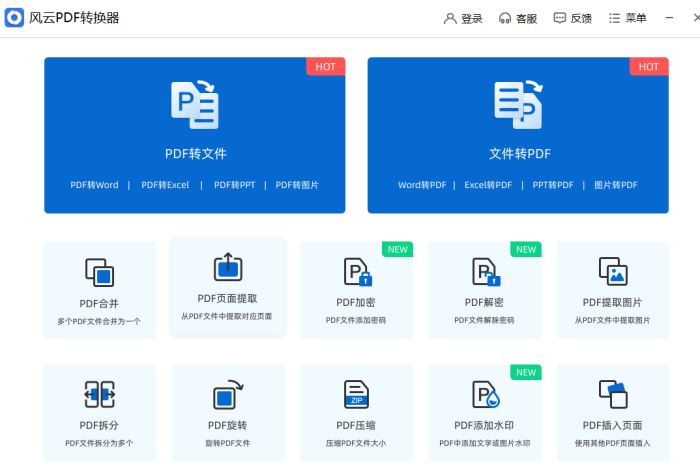This screenshot has height=466, width=700.
Task: Click the PDF页面提取 label
Action: pos(227,298)
